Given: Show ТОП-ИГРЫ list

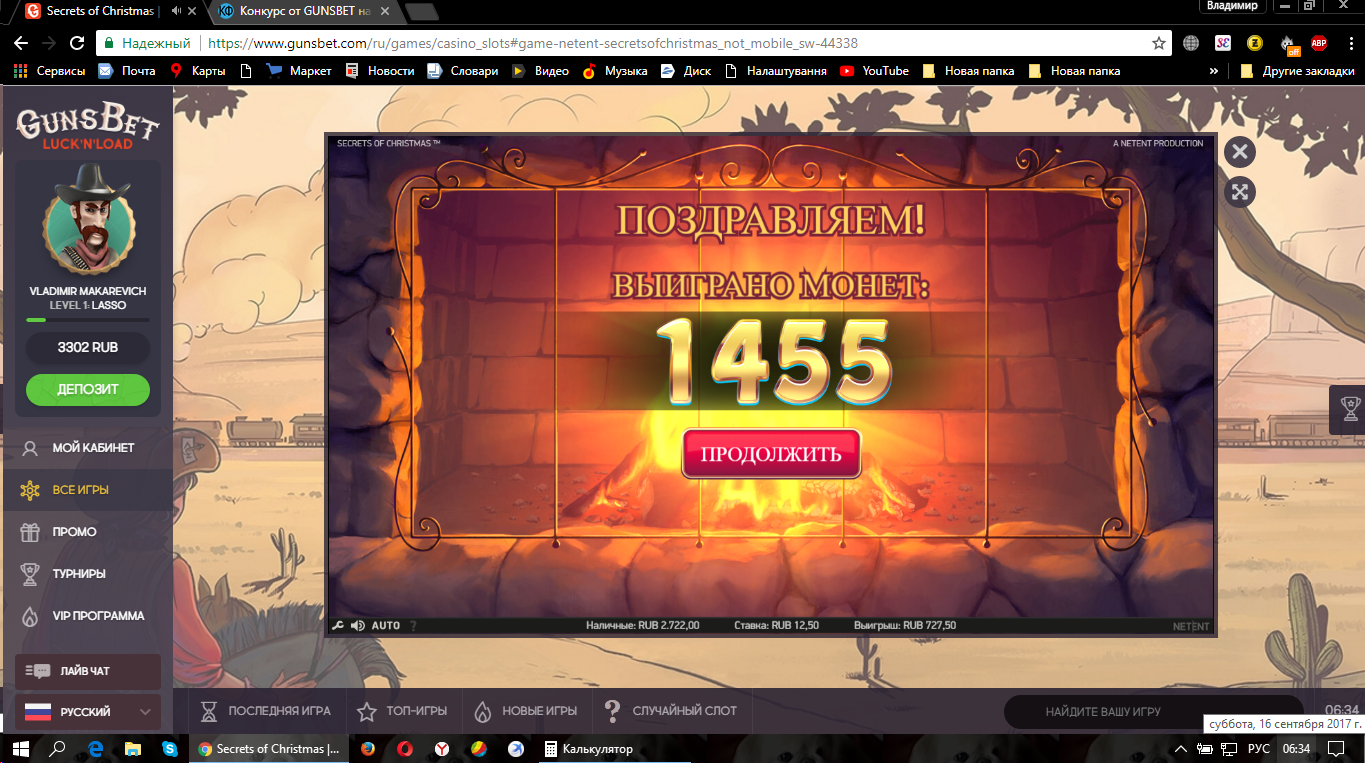Looking at the screenshot, I should coord(404,711).
